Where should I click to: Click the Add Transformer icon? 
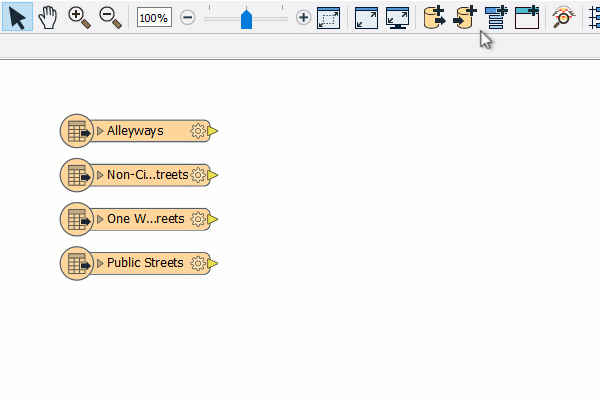(496, 17)
